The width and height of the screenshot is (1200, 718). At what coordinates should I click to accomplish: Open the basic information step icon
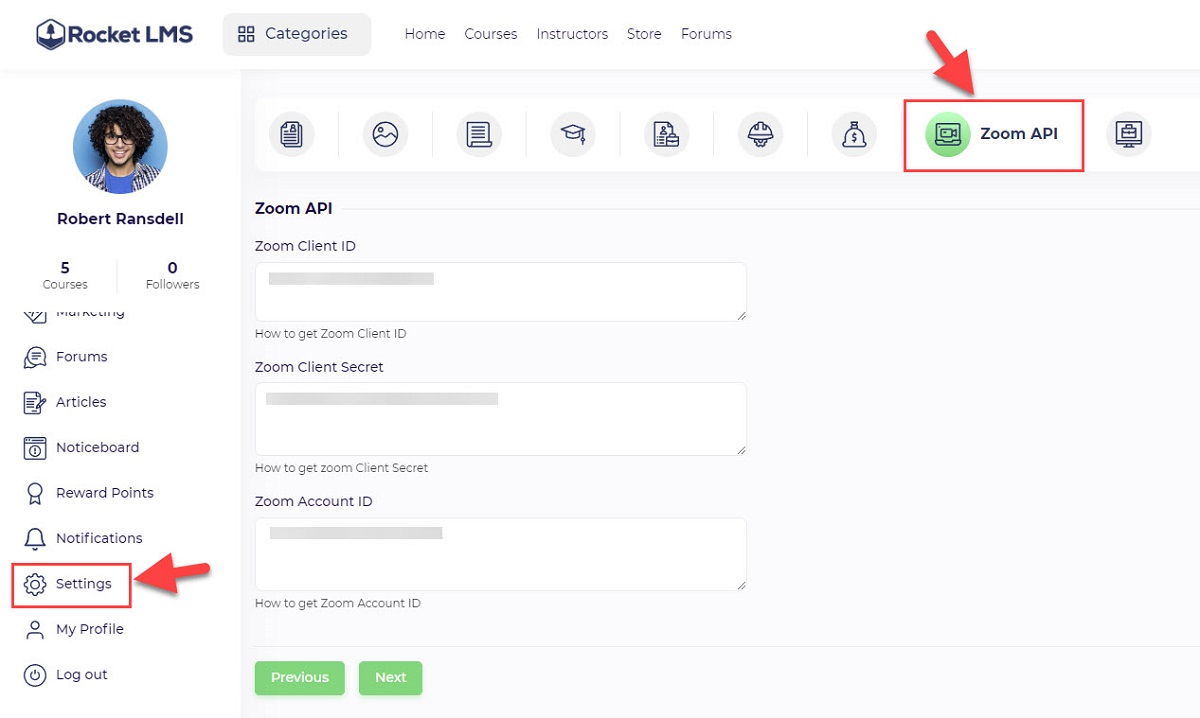click(291, 134)
